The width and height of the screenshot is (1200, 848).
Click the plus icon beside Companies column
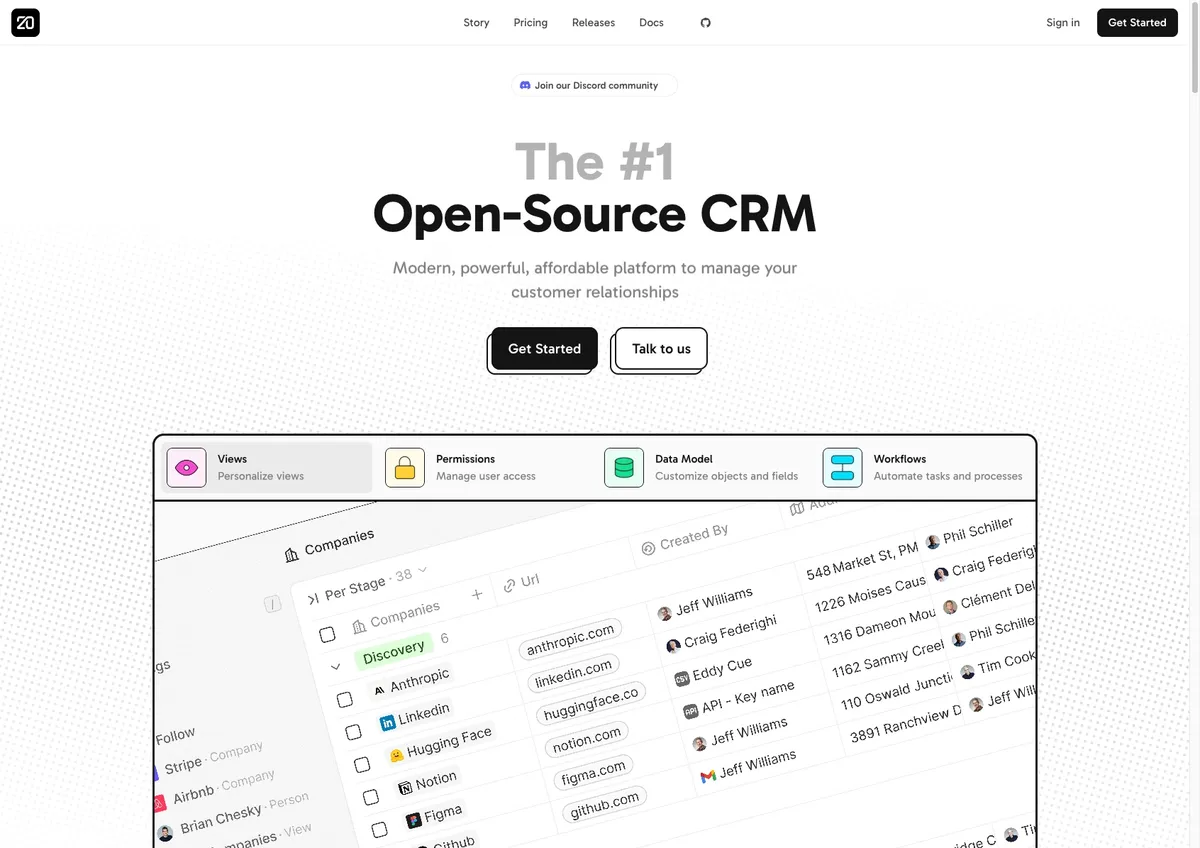click(477, 594)
